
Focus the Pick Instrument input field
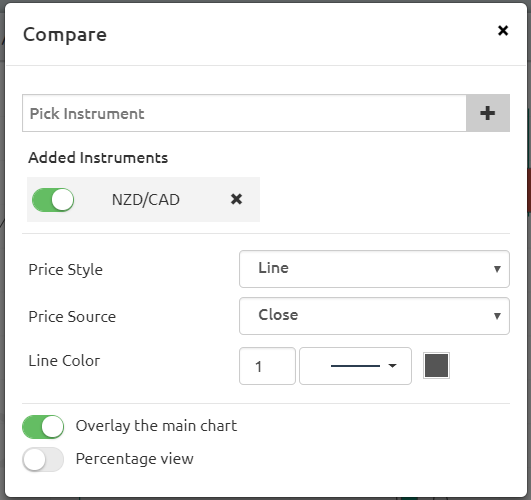coord(244,113)
